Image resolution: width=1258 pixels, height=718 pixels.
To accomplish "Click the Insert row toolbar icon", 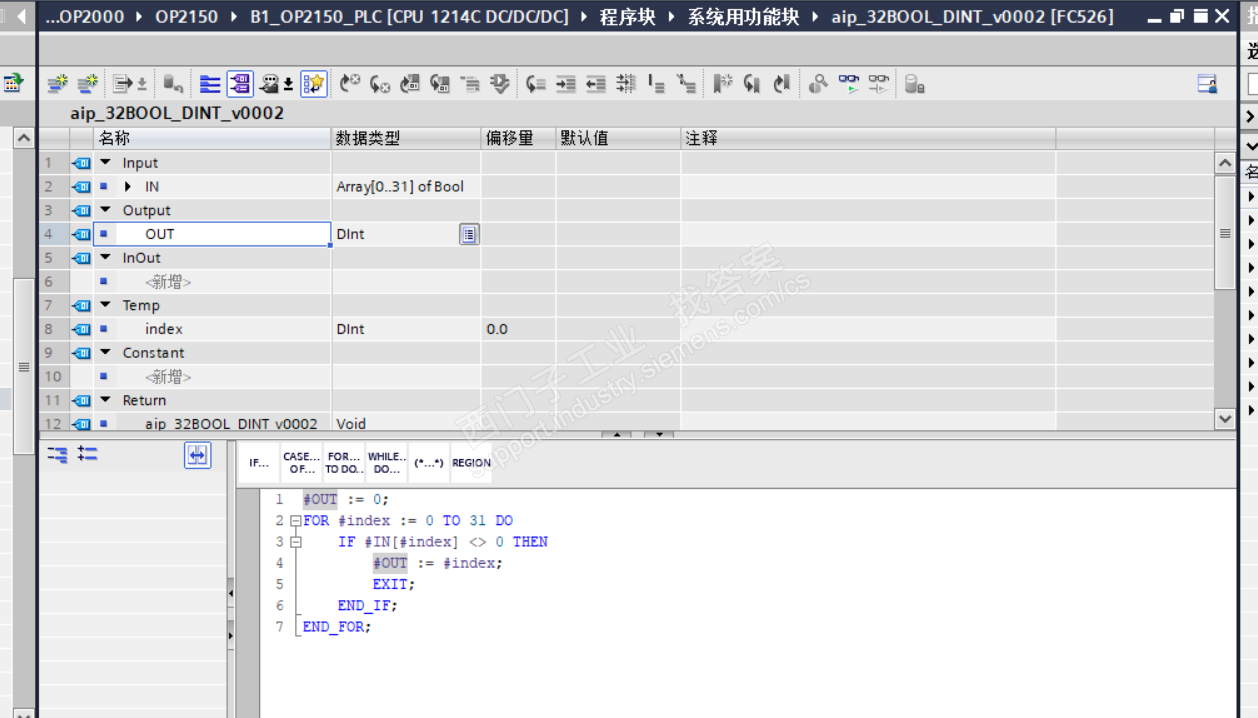I will pos(57,84).
